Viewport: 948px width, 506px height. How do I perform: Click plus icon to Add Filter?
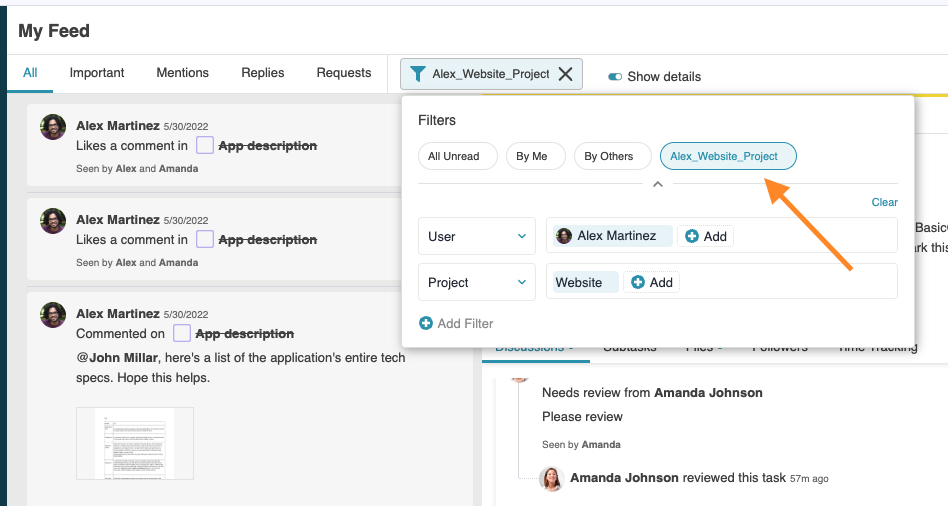[426, 323]
